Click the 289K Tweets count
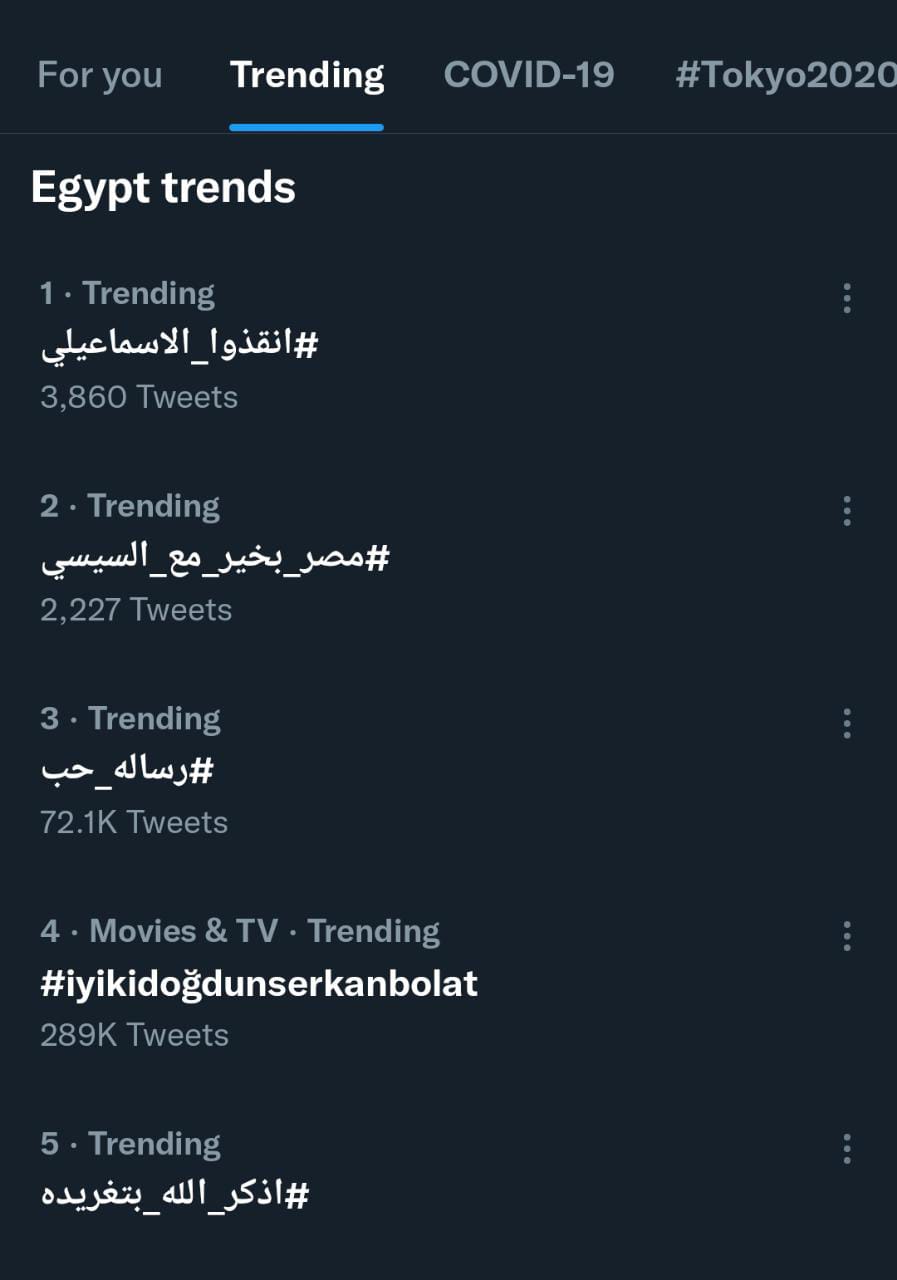 (134, 1035)
